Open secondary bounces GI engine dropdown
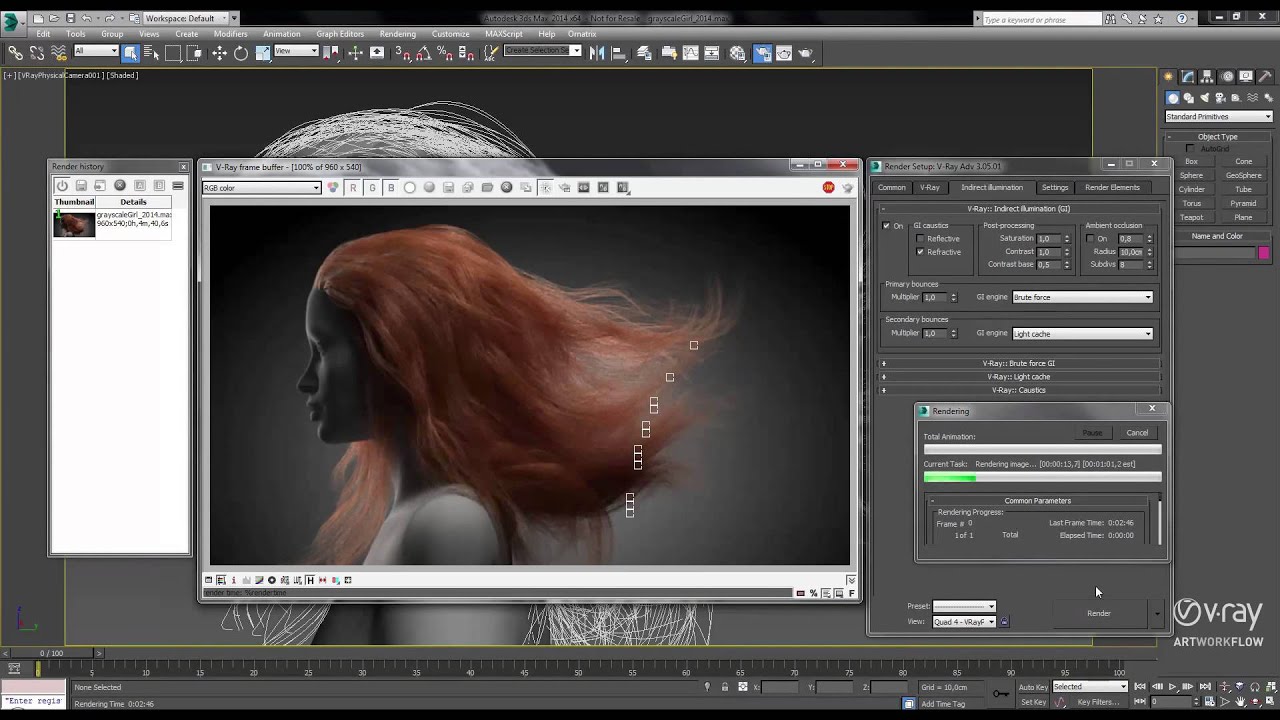The height and width of the screenshot is (720, 1280). pos(1082,334)
